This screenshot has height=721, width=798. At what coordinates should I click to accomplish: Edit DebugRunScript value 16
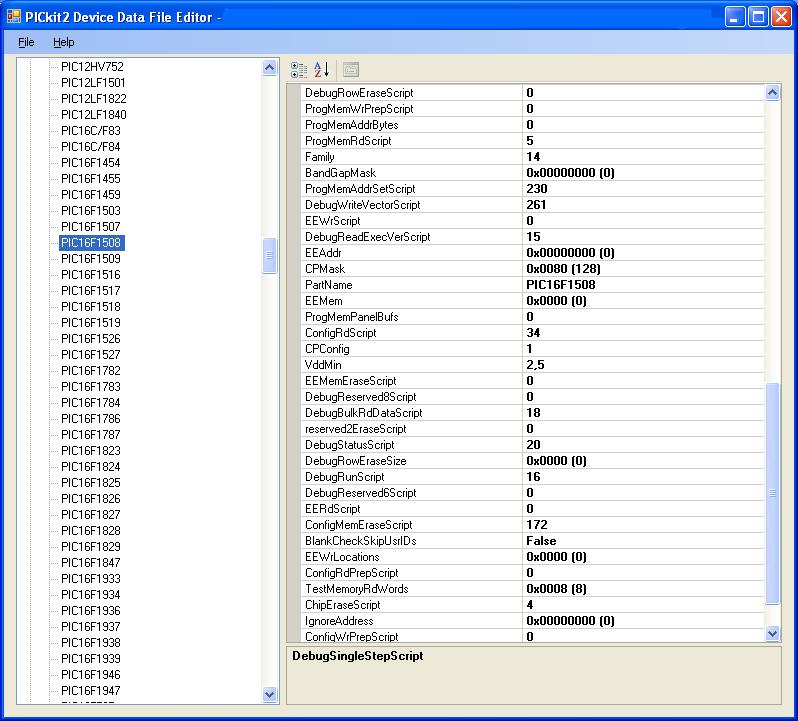click(x=643, y=477)
